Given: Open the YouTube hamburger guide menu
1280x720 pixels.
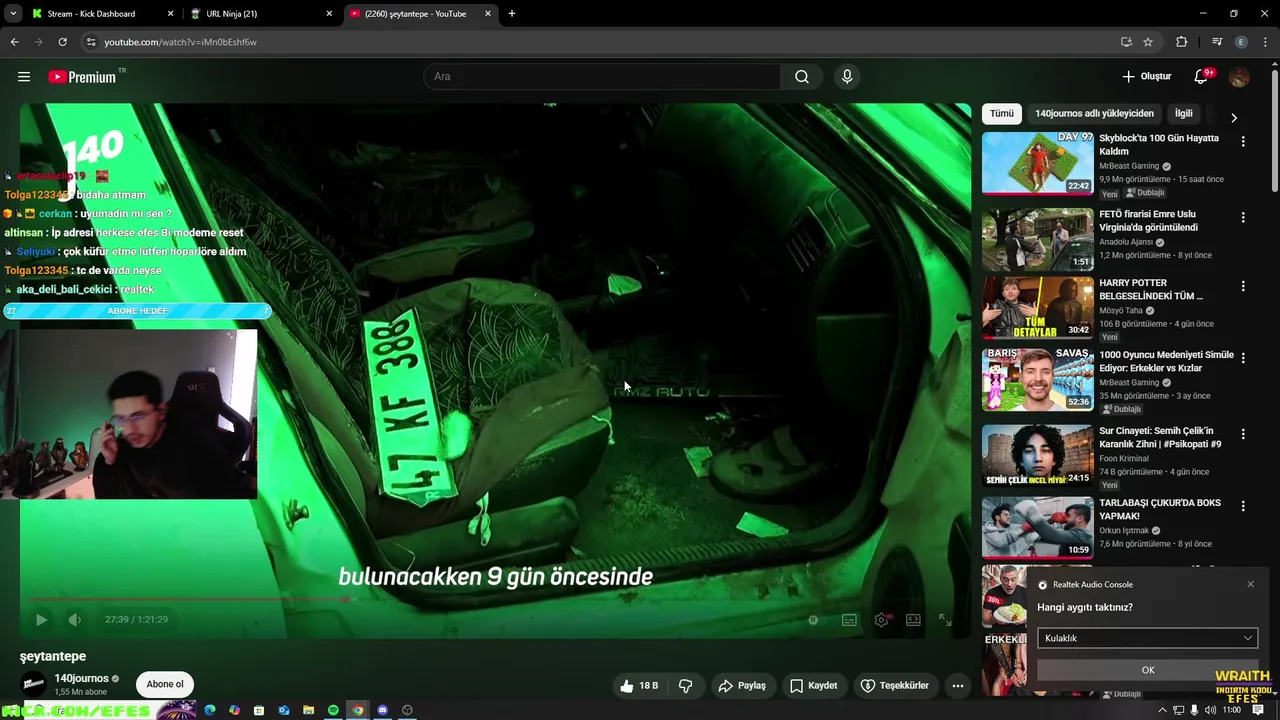Looking at the screenshot, I should coord(24,77).
